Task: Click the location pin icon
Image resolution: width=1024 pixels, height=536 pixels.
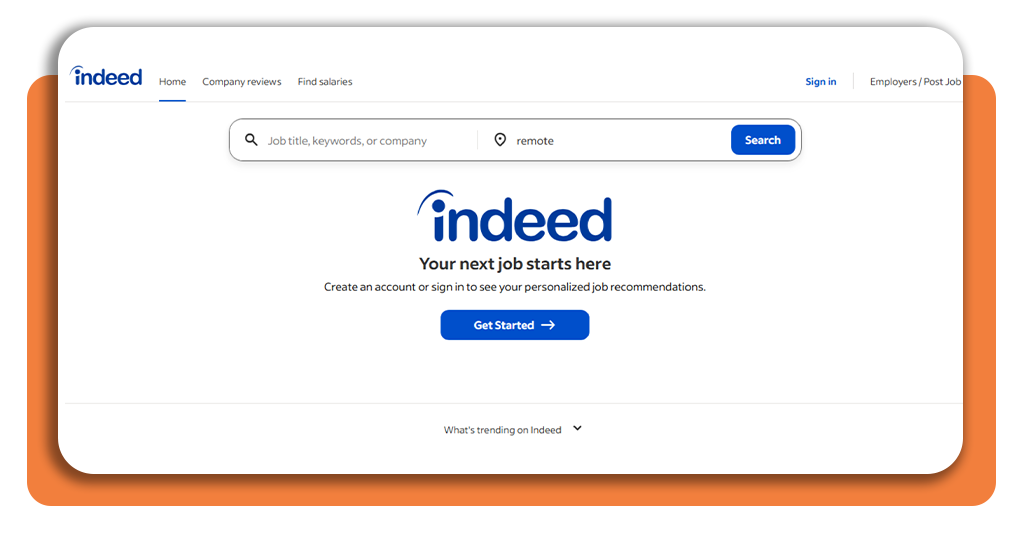Action: click(x=500, y=140)
